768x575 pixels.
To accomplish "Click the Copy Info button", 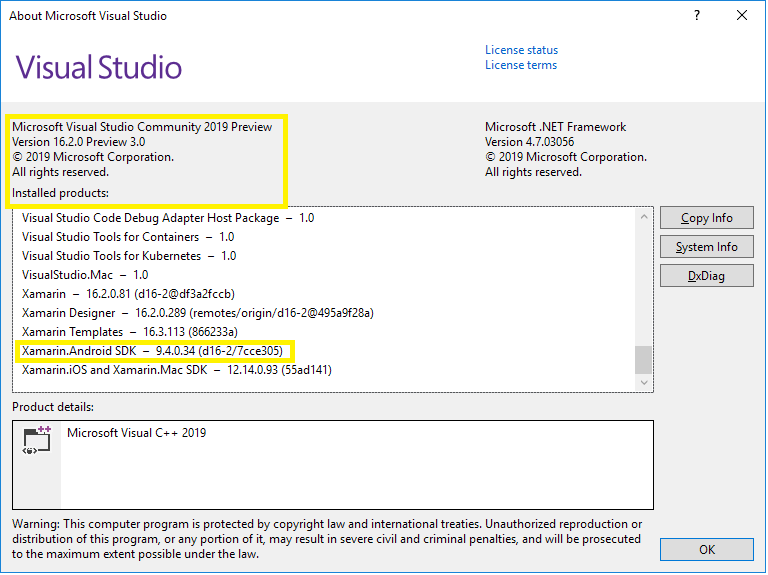I will pos(706,217).
